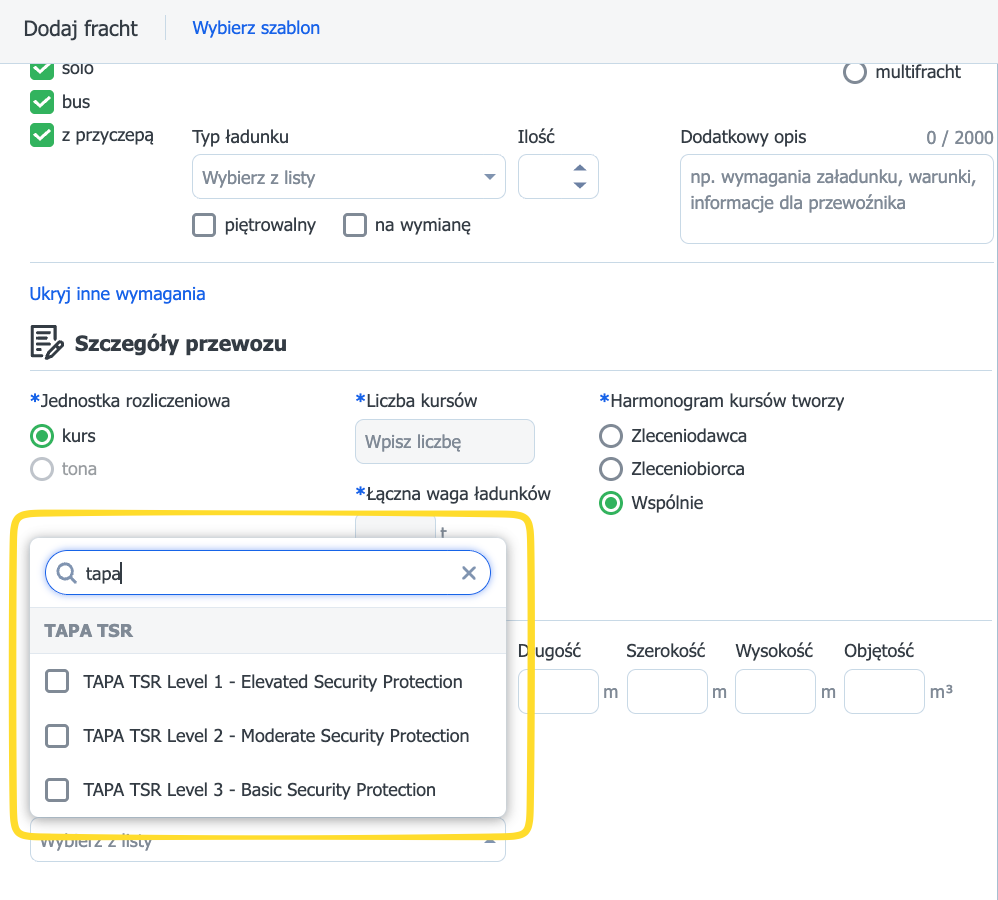Open the Typ ładunku dropdown
This screenshot has height=900, width=998.
[x=349, y=177]
